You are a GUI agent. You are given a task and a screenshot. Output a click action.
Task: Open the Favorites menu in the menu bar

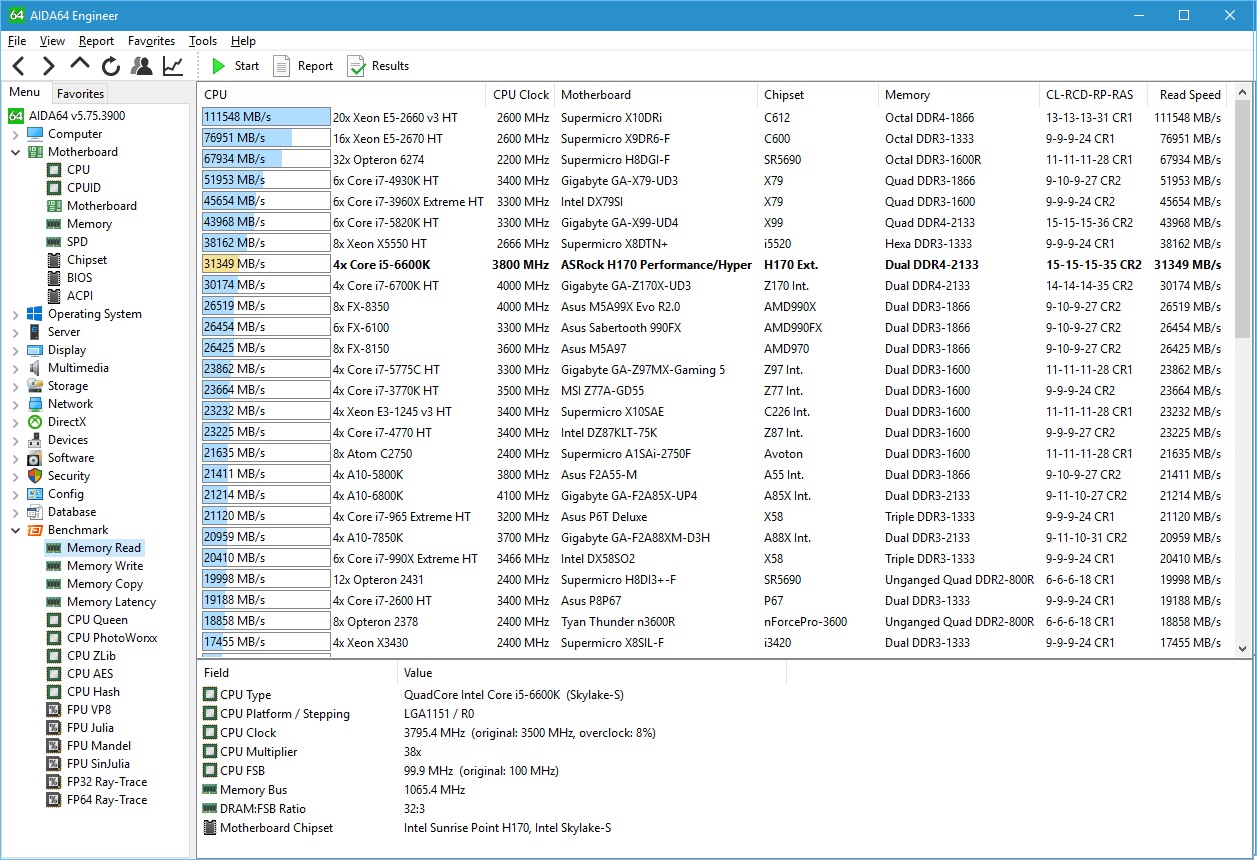point(151,41)
